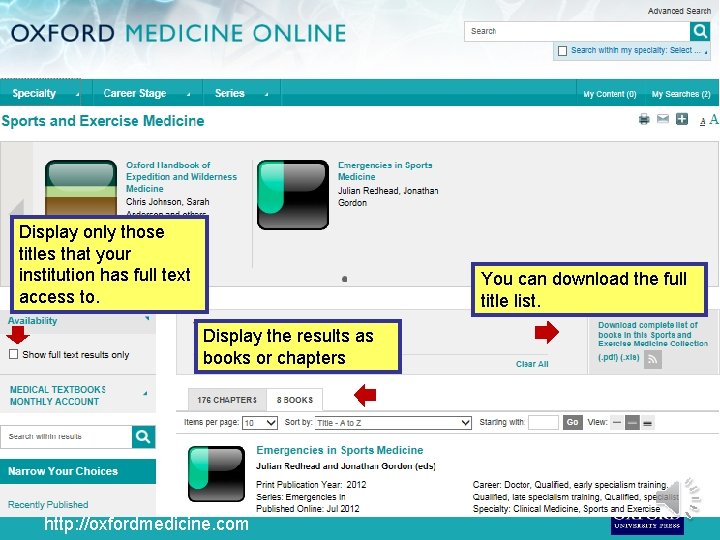The image size is (720, 540).
Task: Open the RSS feed icon
Action: [x=652, y=359]
